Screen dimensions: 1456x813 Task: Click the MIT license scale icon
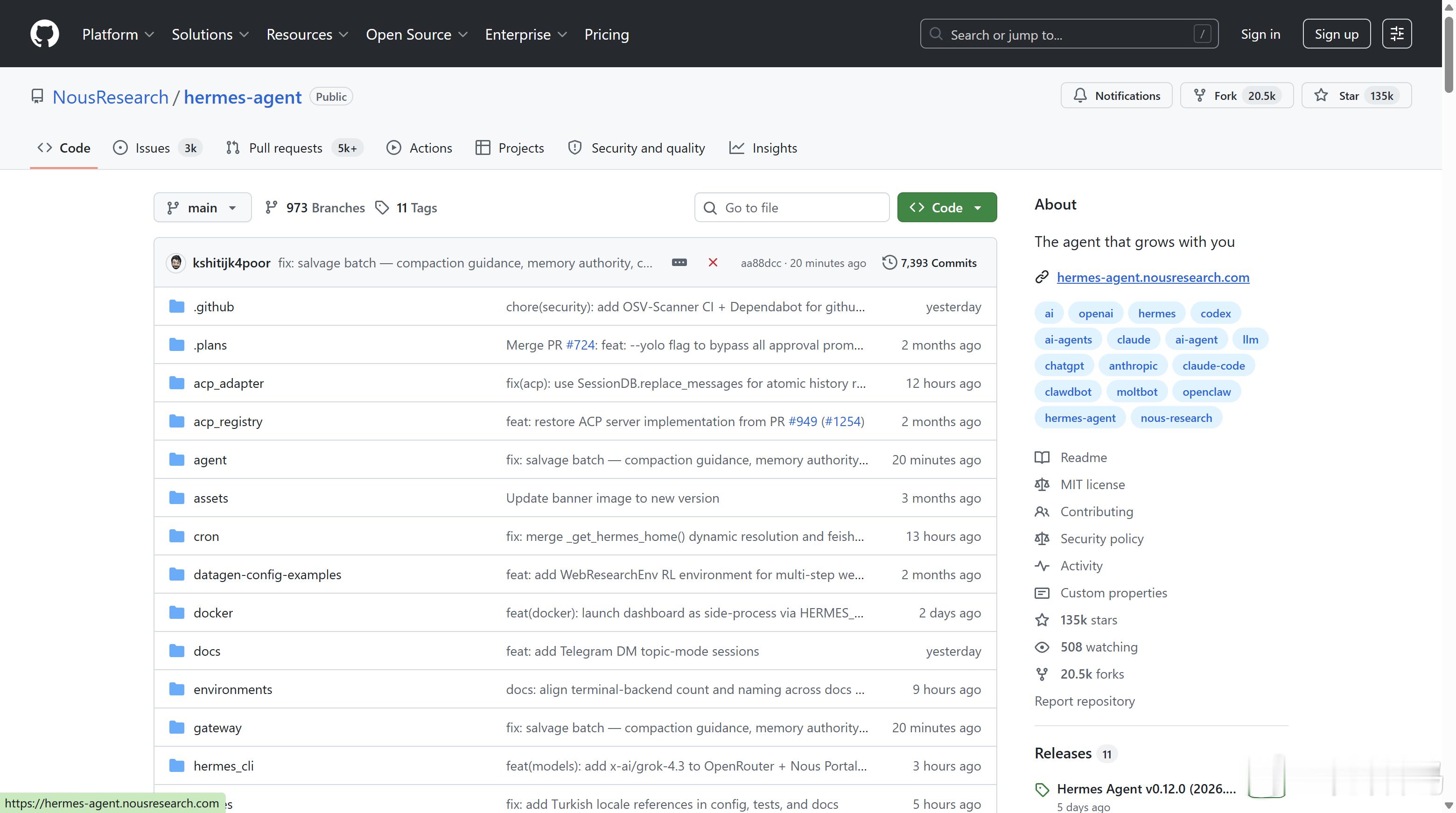click(1042, 484)
